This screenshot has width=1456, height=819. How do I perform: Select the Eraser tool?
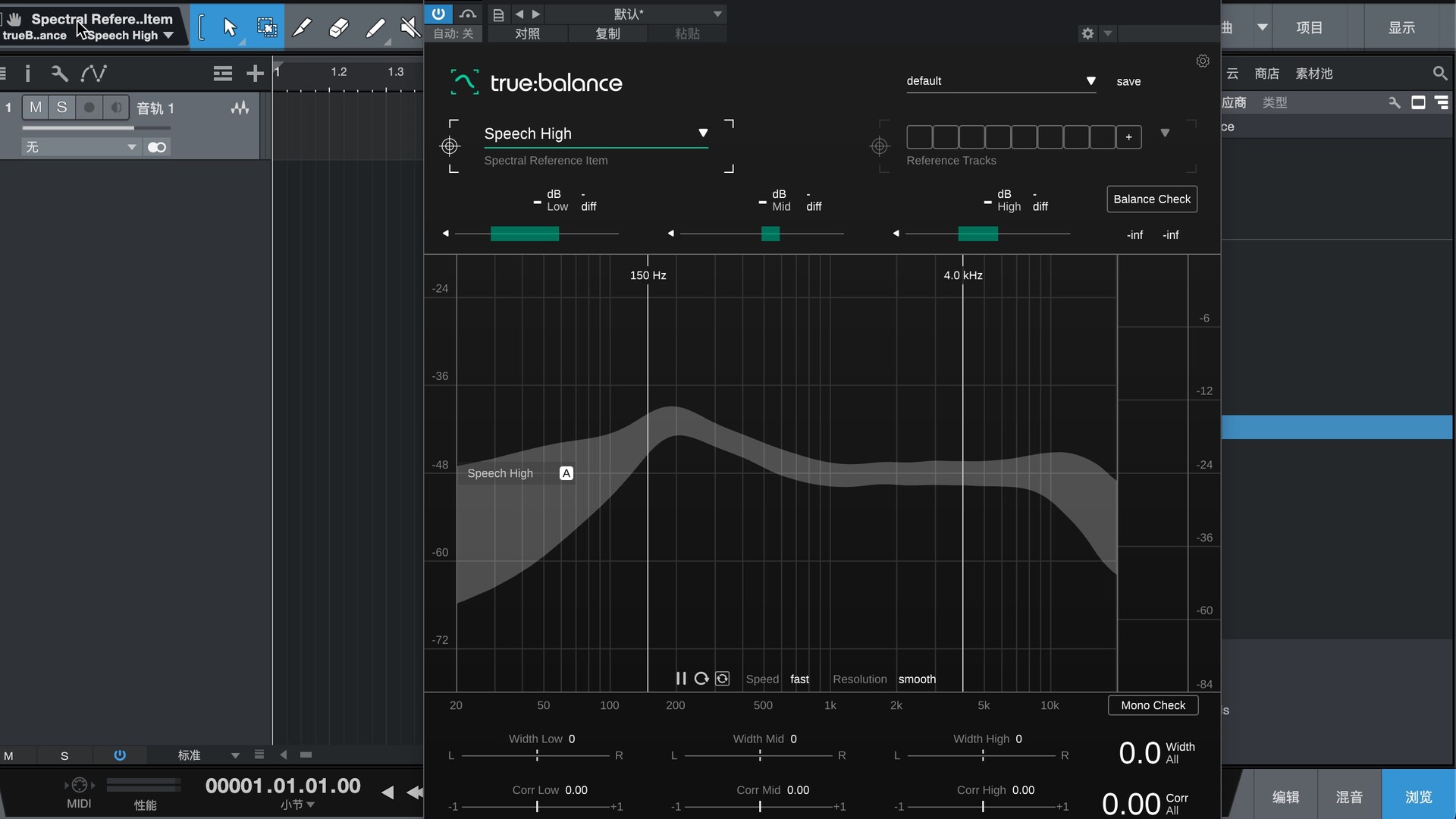pos(338,28)
